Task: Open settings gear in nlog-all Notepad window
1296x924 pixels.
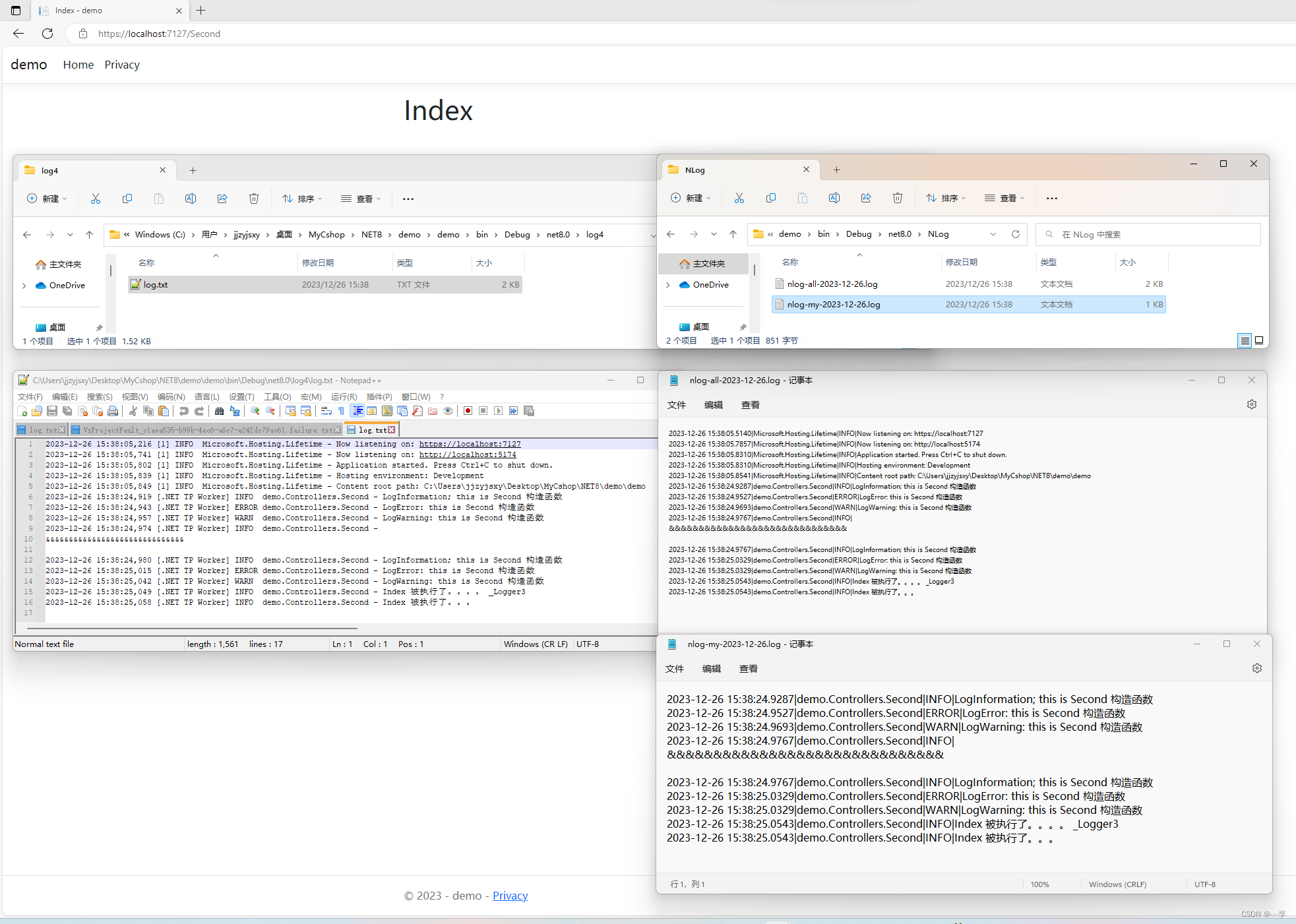Action: 1252,404
